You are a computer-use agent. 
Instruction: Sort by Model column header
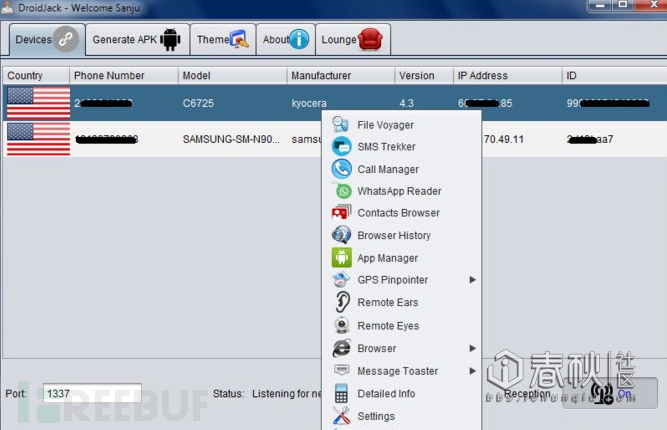click(x=232, y=75)
